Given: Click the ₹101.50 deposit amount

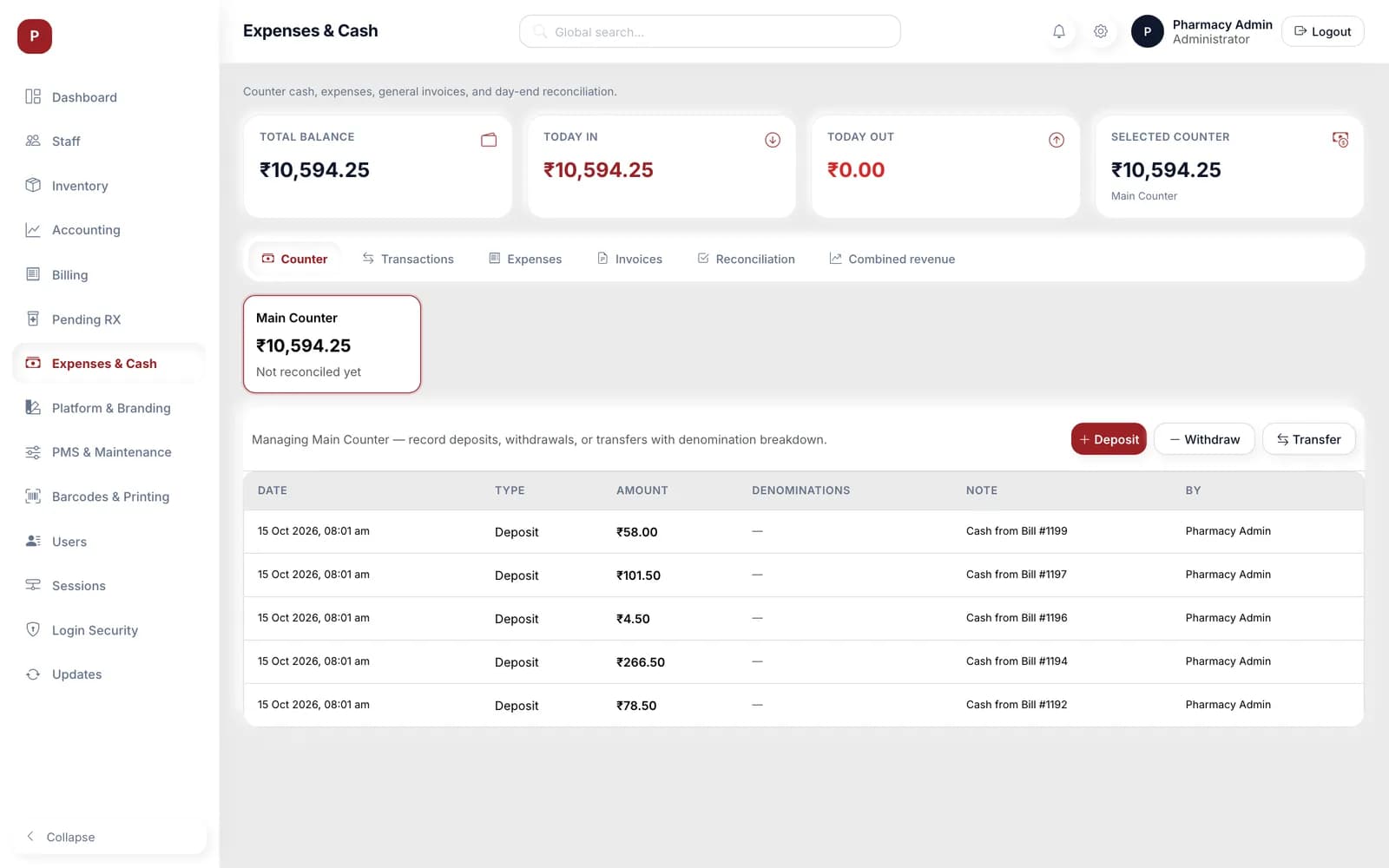Looking at the screenshot, I should [638, 575].
